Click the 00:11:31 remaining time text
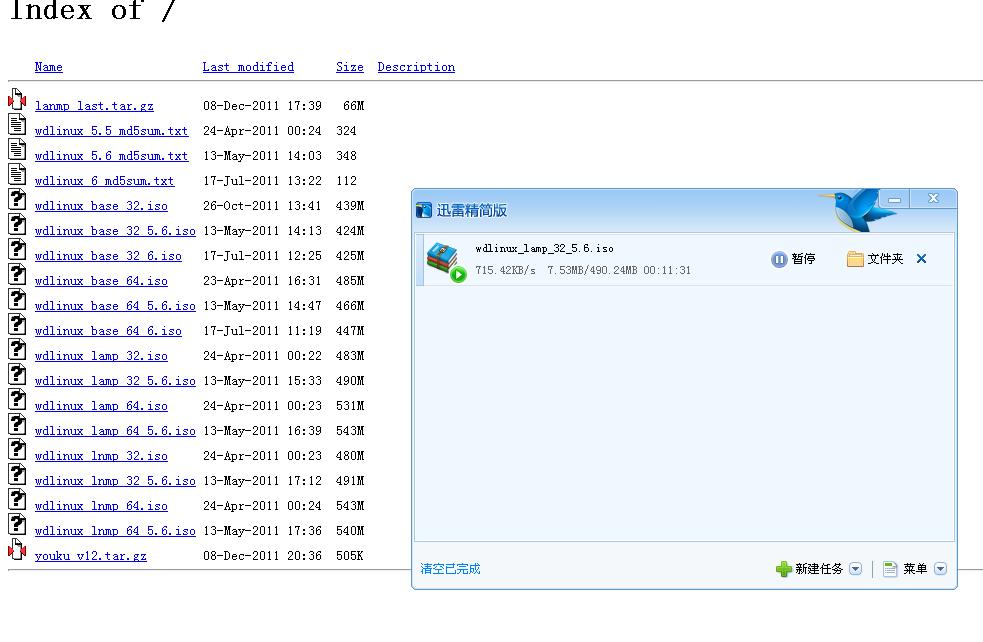Image resolution: width=983 pixels, height=642 pixels. pyautogui.click(x=667, y=270)
